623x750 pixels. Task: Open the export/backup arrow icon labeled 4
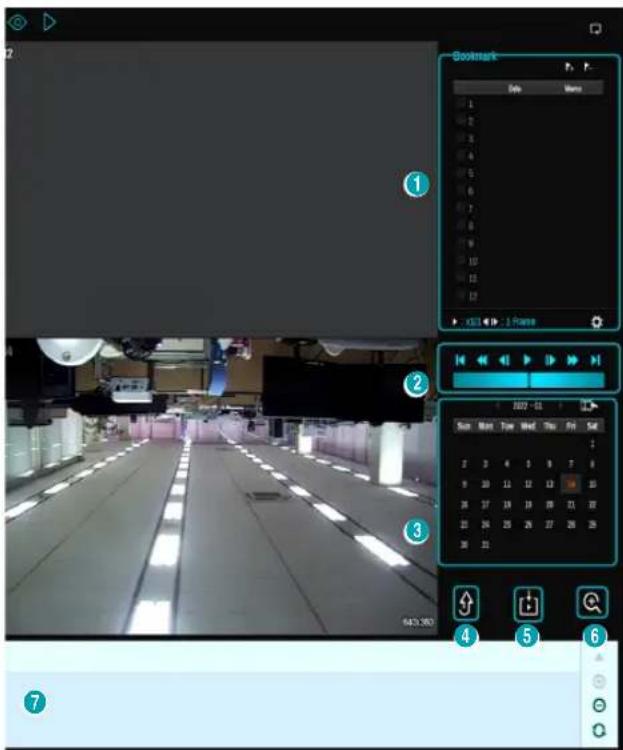(466, 603)
